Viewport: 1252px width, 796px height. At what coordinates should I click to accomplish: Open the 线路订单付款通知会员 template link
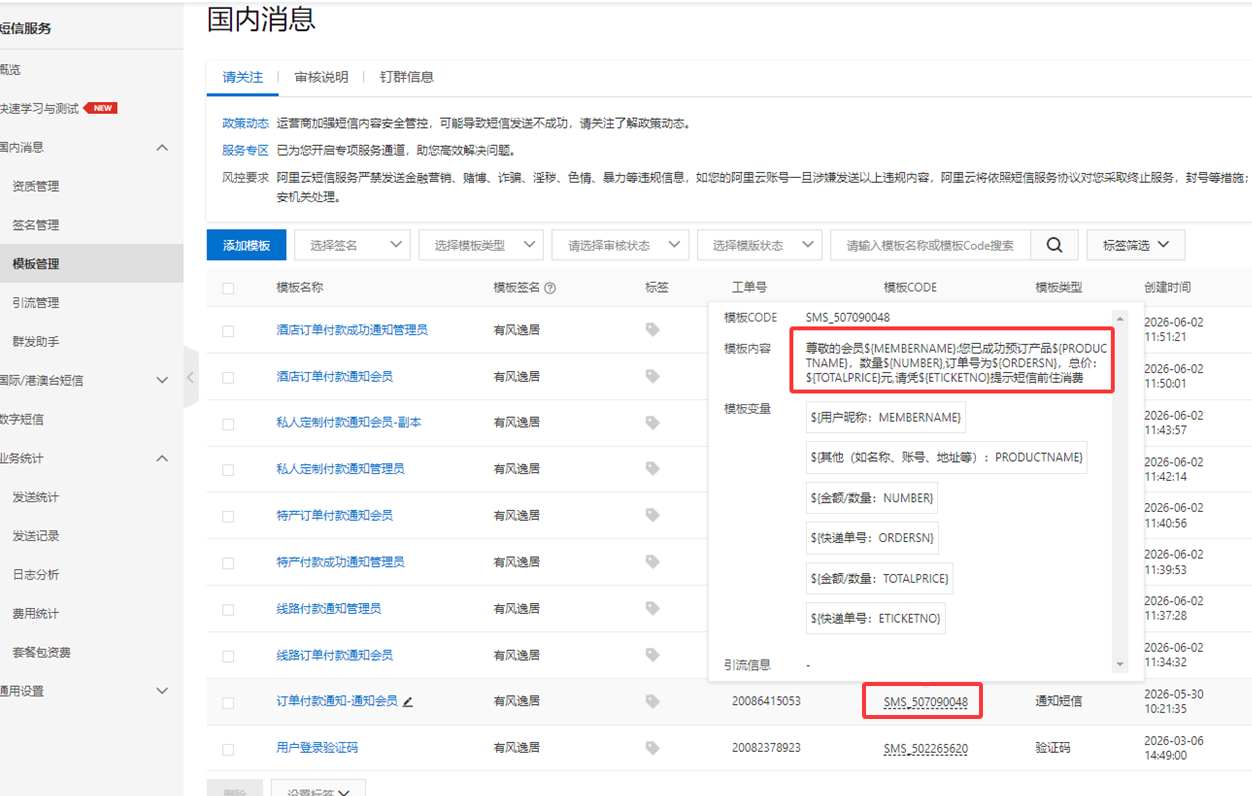334,655
